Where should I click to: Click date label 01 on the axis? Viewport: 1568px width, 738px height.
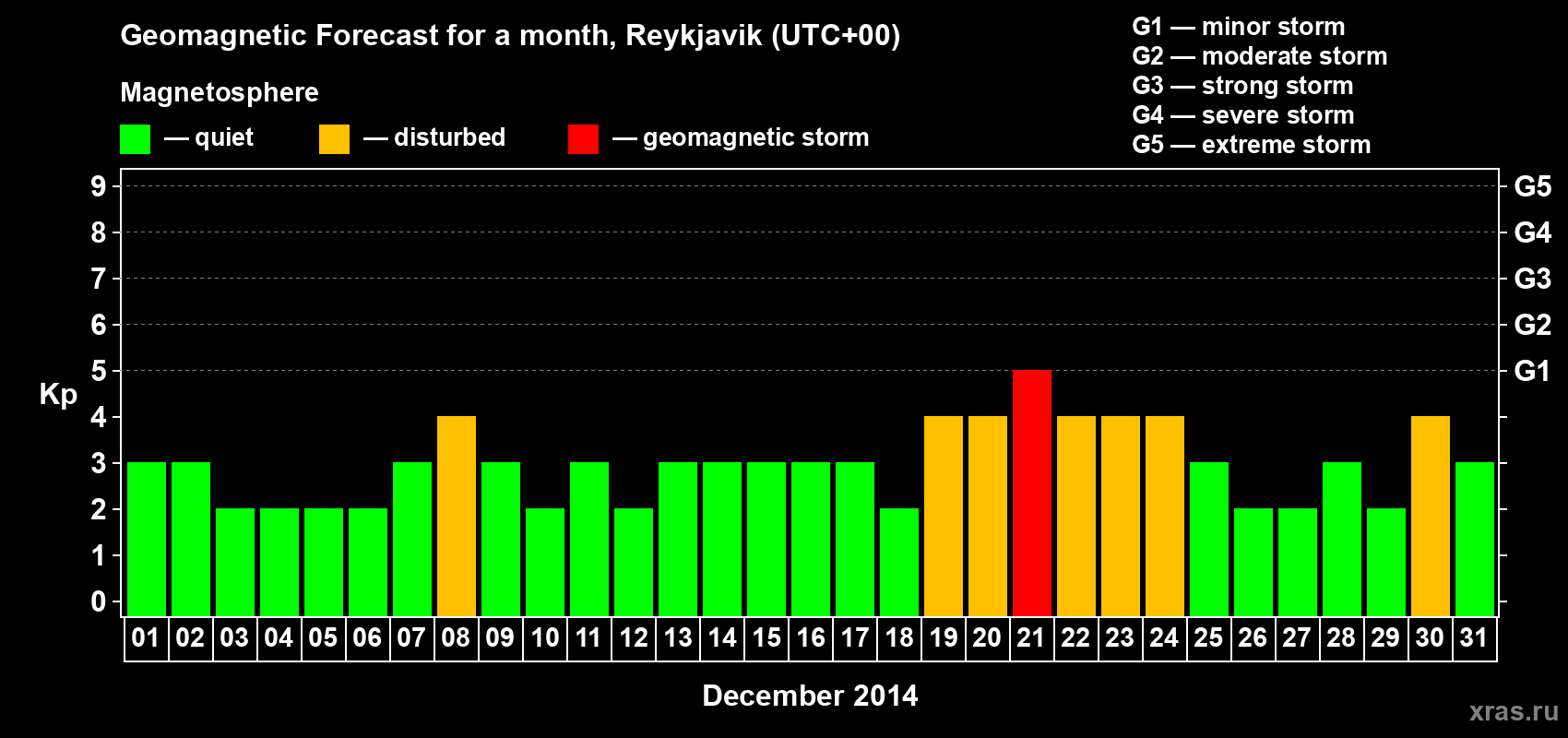click(146, 637)
